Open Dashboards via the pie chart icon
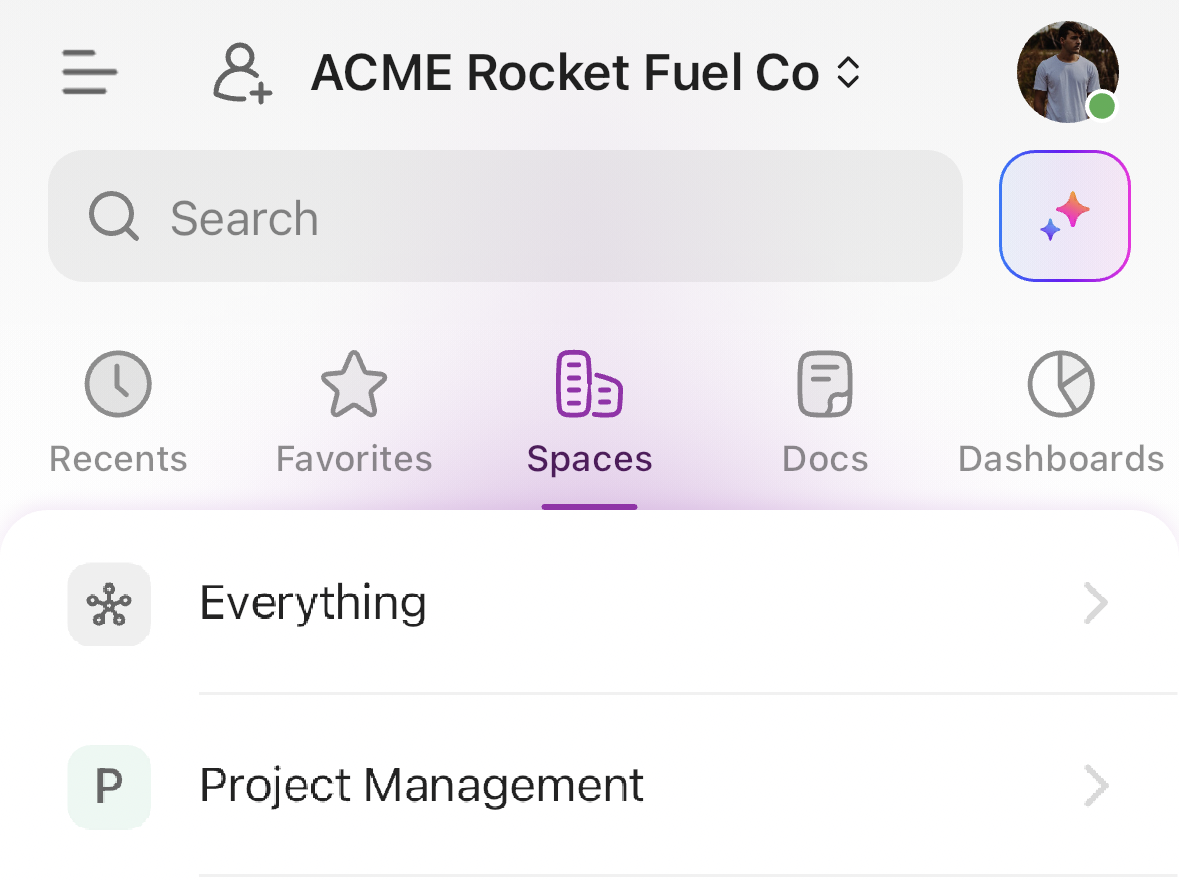 [x=1060, y=383]
